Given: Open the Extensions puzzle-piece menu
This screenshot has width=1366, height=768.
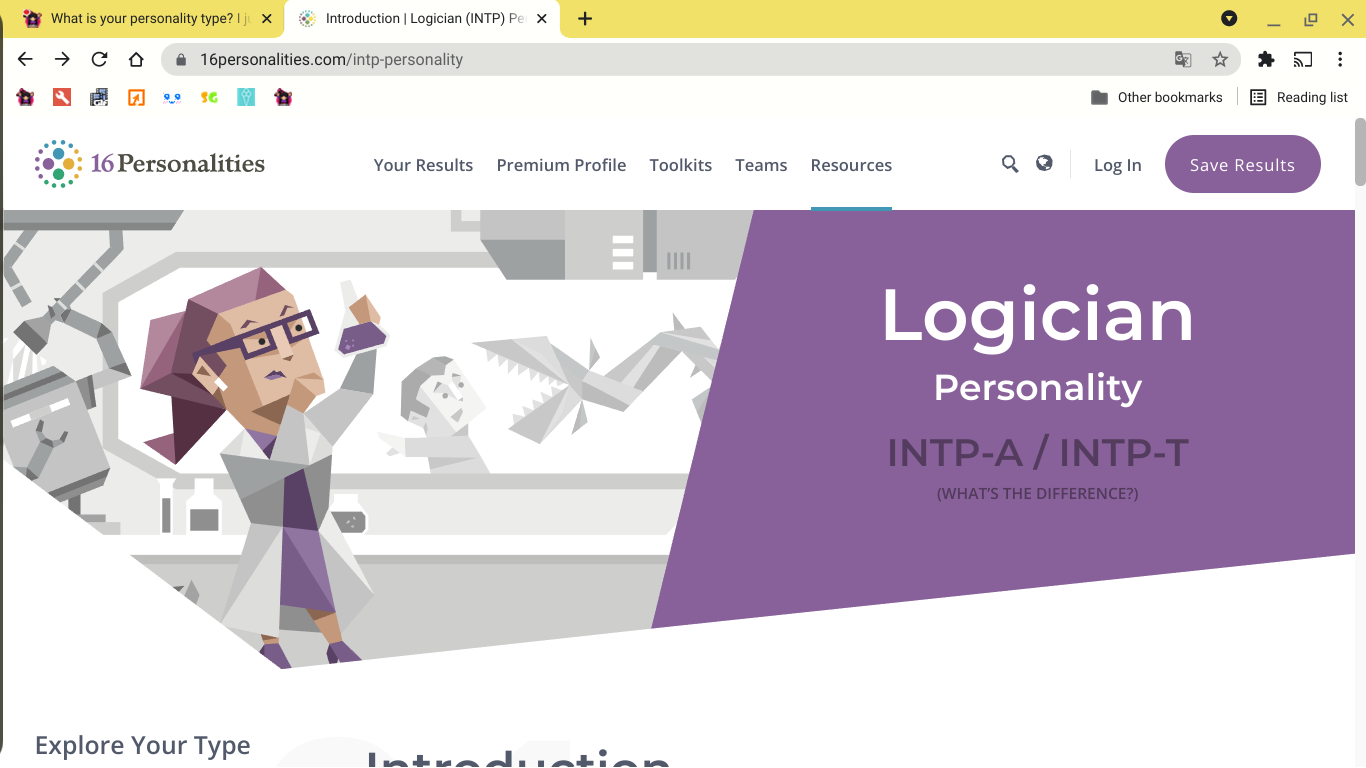Looking at the screenshot, I should (x=1266, y=59).
